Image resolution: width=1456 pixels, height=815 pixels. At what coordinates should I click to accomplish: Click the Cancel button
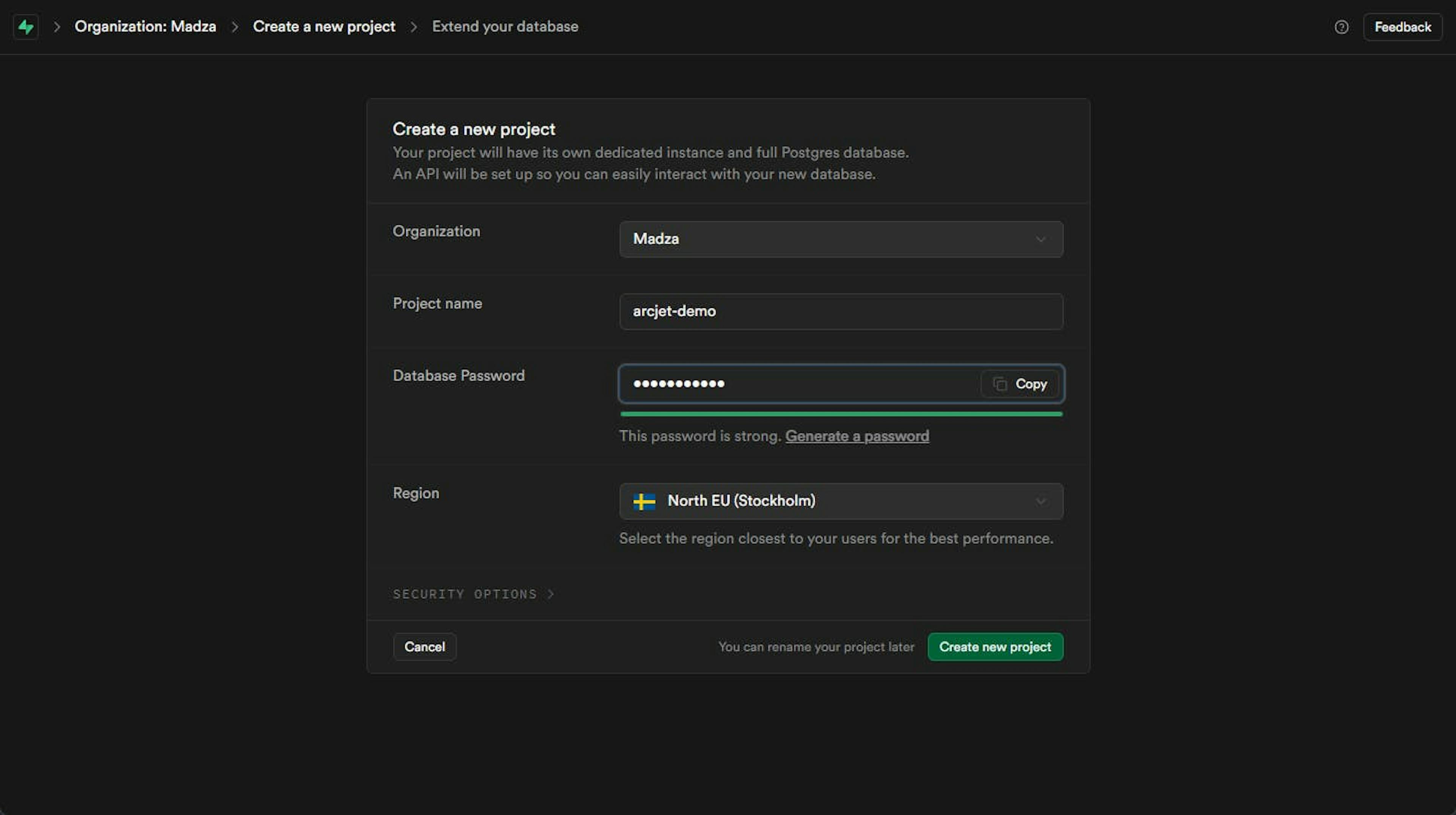click(425, 647)
